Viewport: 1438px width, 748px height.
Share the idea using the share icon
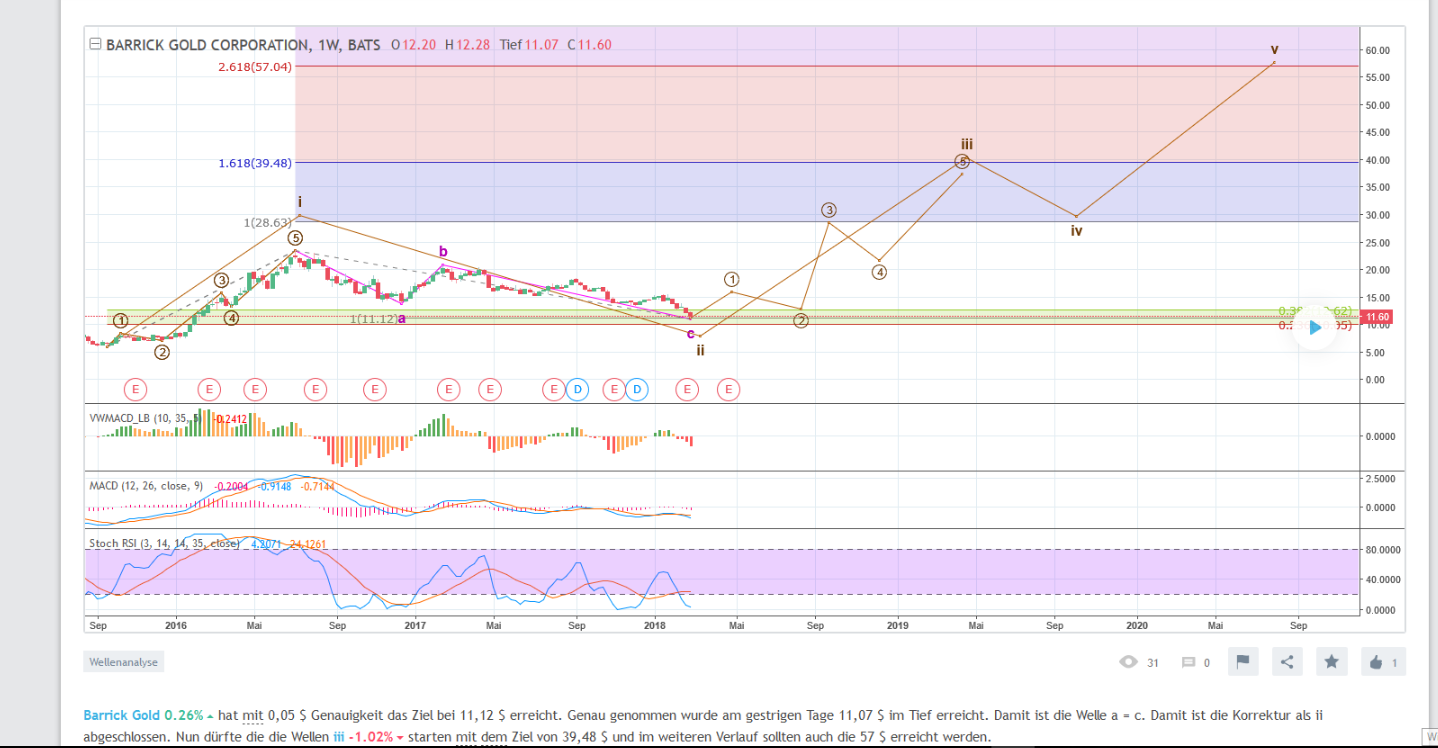click(x=1287, y=661)
